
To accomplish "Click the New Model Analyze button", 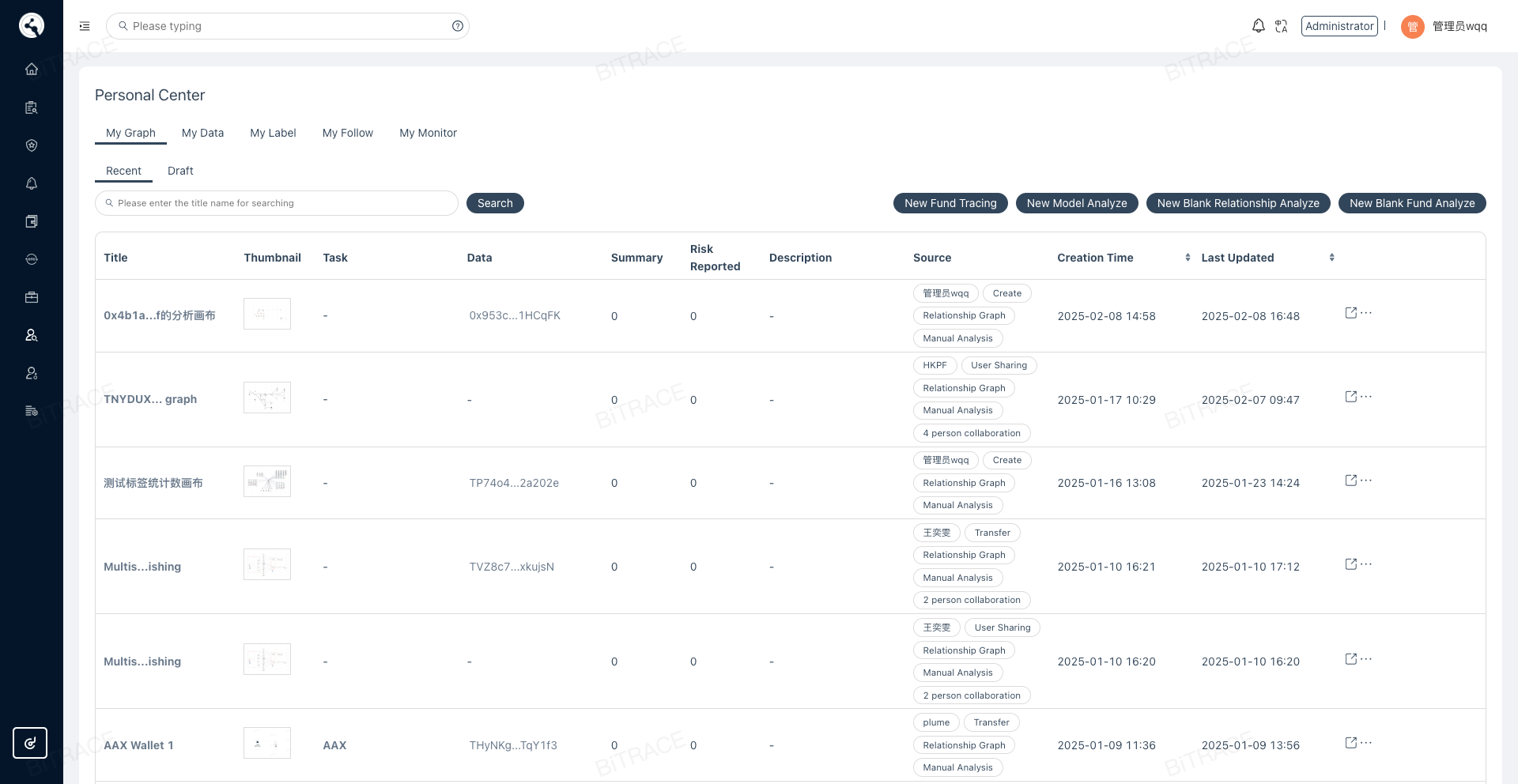I will point(1077,203).
